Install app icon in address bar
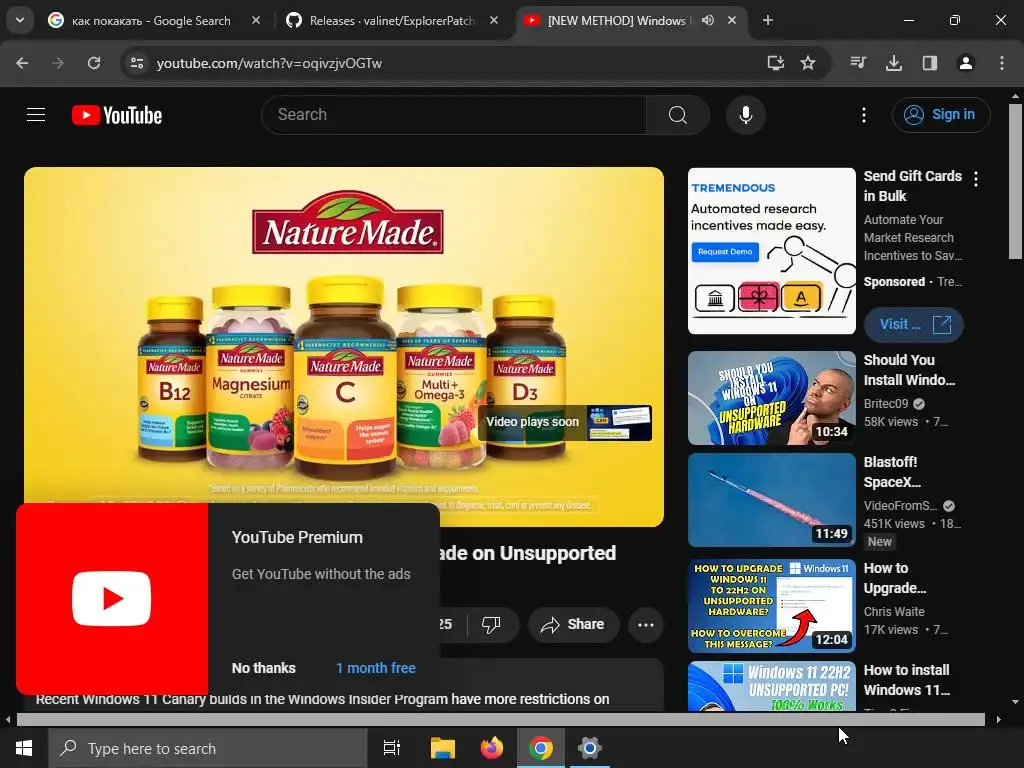1024x768 pixels. click(775, 63)
